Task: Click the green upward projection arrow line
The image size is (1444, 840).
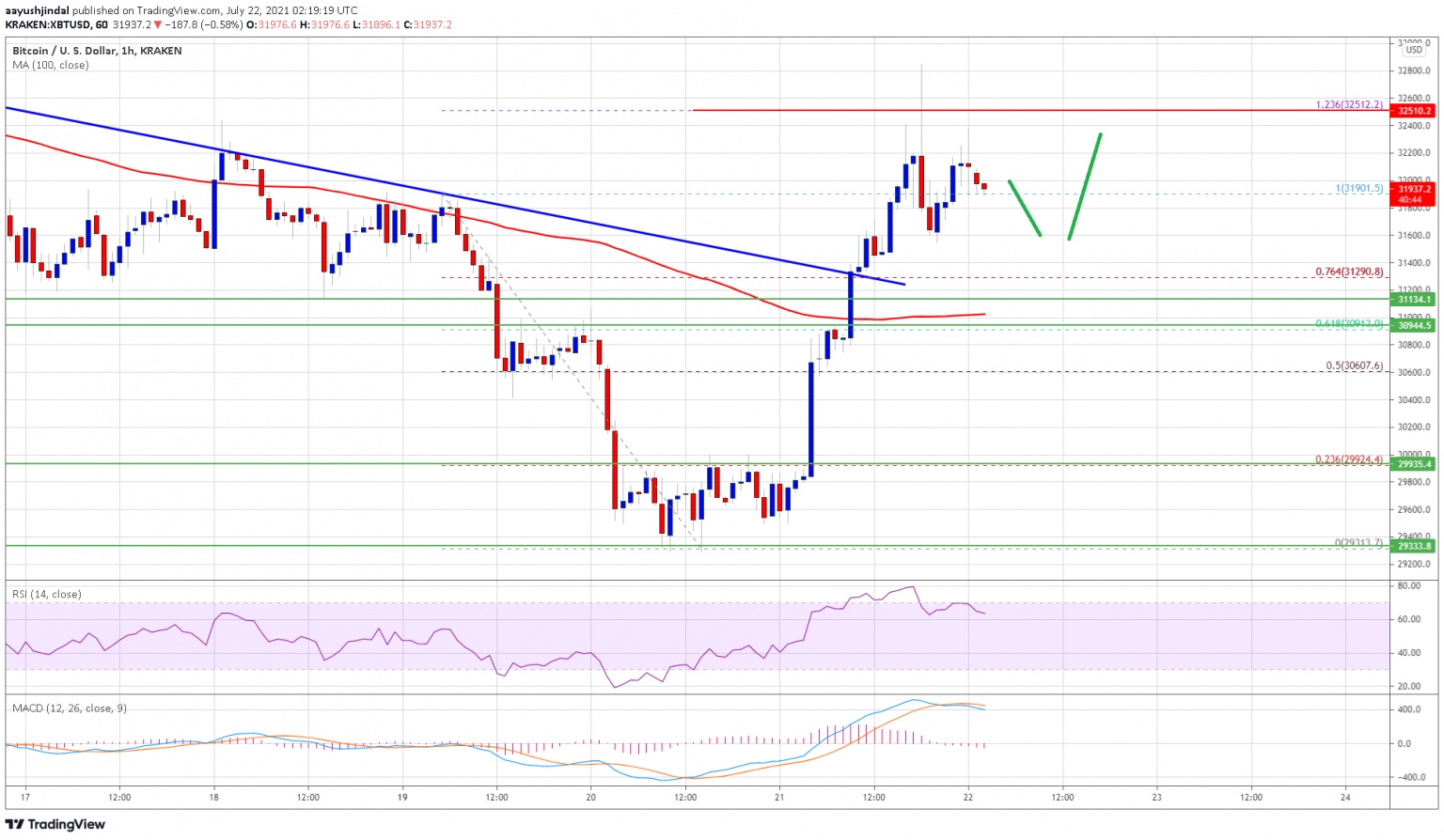Action: 1085,186
